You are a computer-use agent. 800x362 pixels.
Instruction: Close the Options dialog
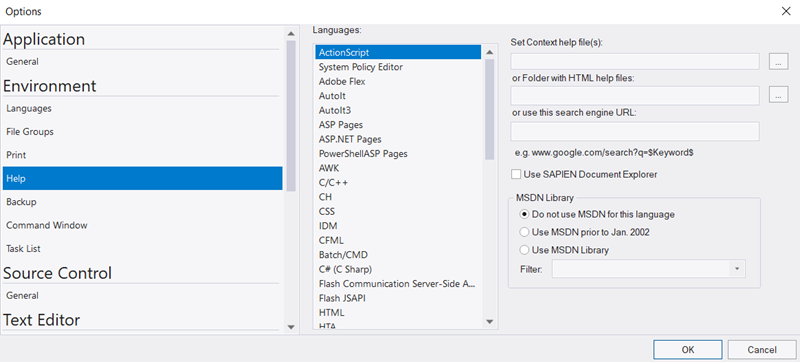coord(786,11)
